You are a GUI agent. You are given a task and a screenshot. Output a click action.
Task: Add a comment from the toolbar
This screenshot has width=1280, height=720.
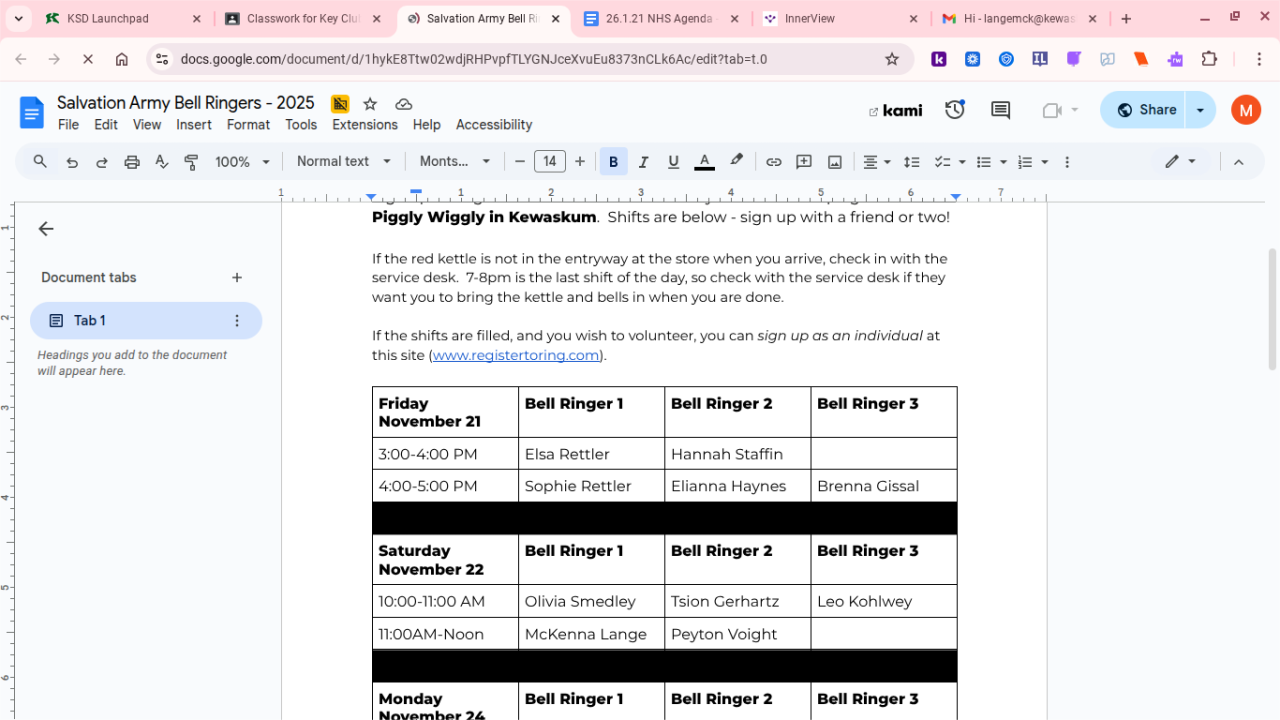804,162
